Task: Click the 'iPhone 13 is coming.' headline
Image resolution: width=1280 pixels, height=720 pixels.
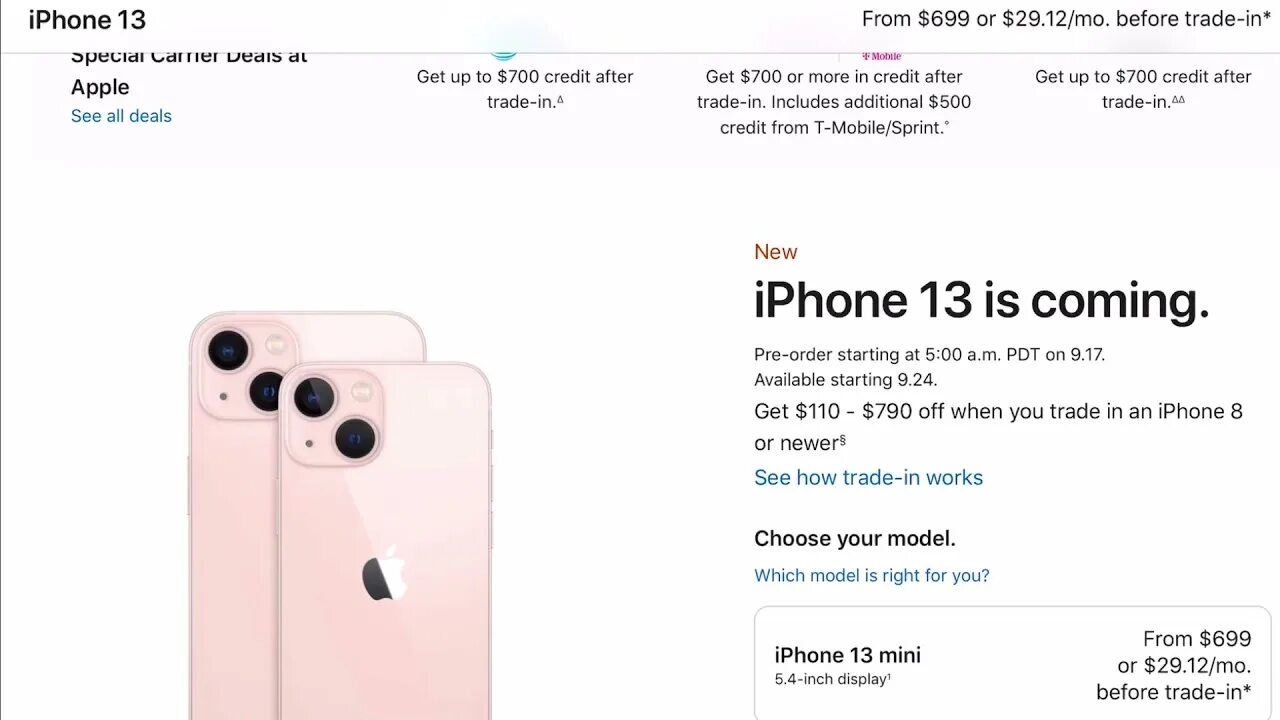Action: point(982,300)
